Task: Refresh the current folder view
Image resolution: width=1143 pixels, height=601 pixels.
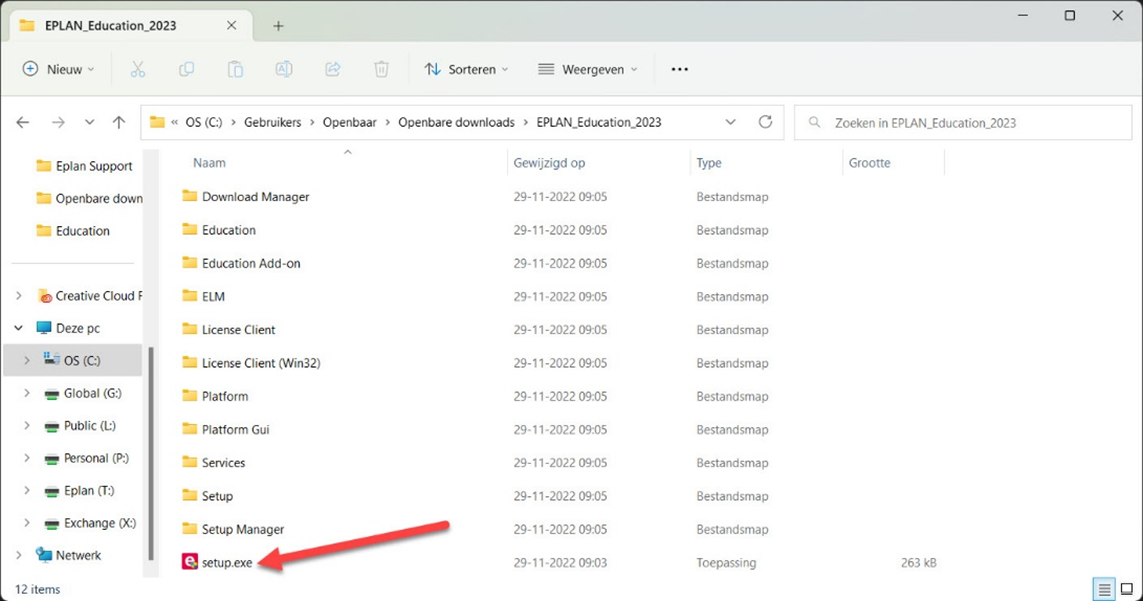Action: pos(765,122)
